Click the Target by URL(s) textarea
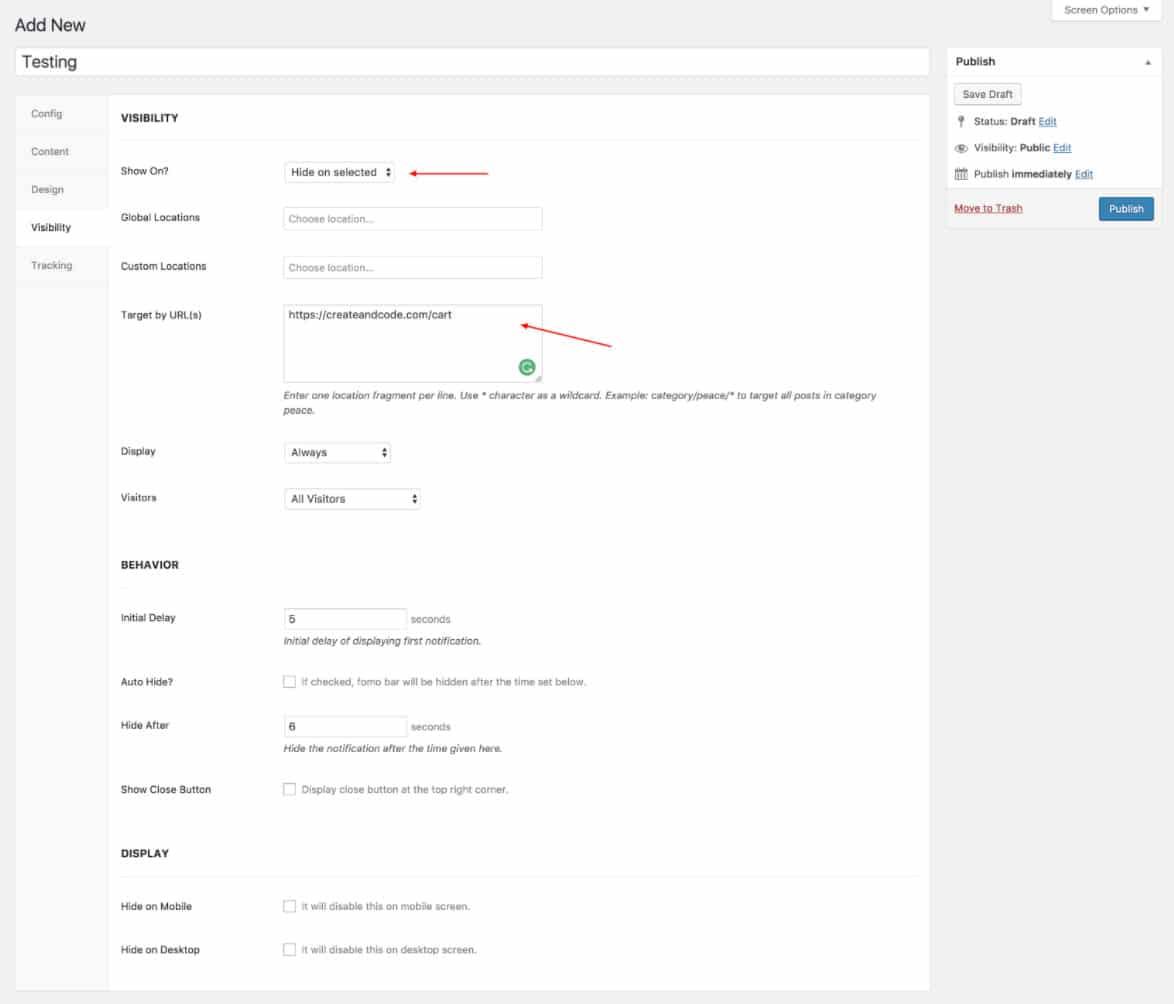The height and width of the screenshot is (1004, 1174). click(x=413, y=343)
